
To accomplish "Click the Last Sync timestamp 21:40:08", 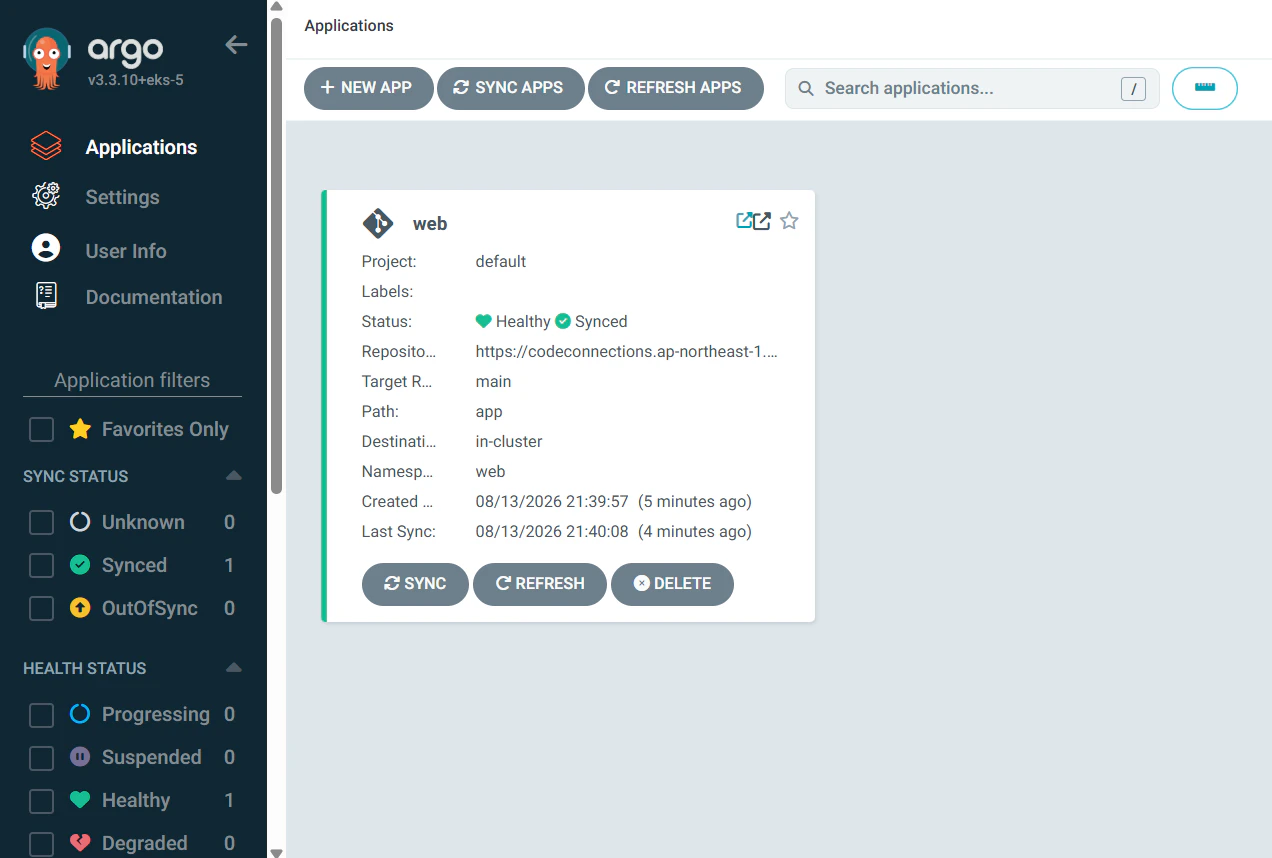I will click(x=552, y=532).
